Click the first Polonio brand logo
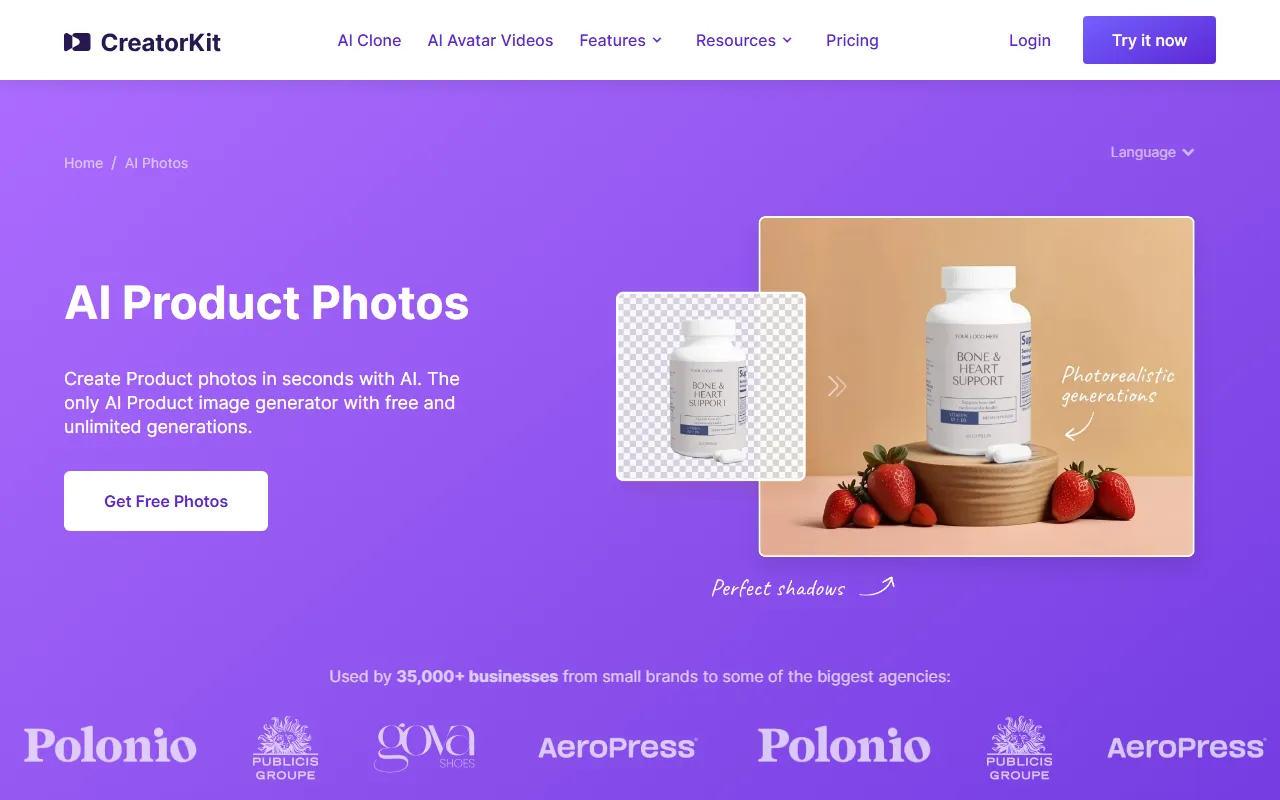Image resolution: width=1280 pixels, height=800 pixels. coord(110,746)
